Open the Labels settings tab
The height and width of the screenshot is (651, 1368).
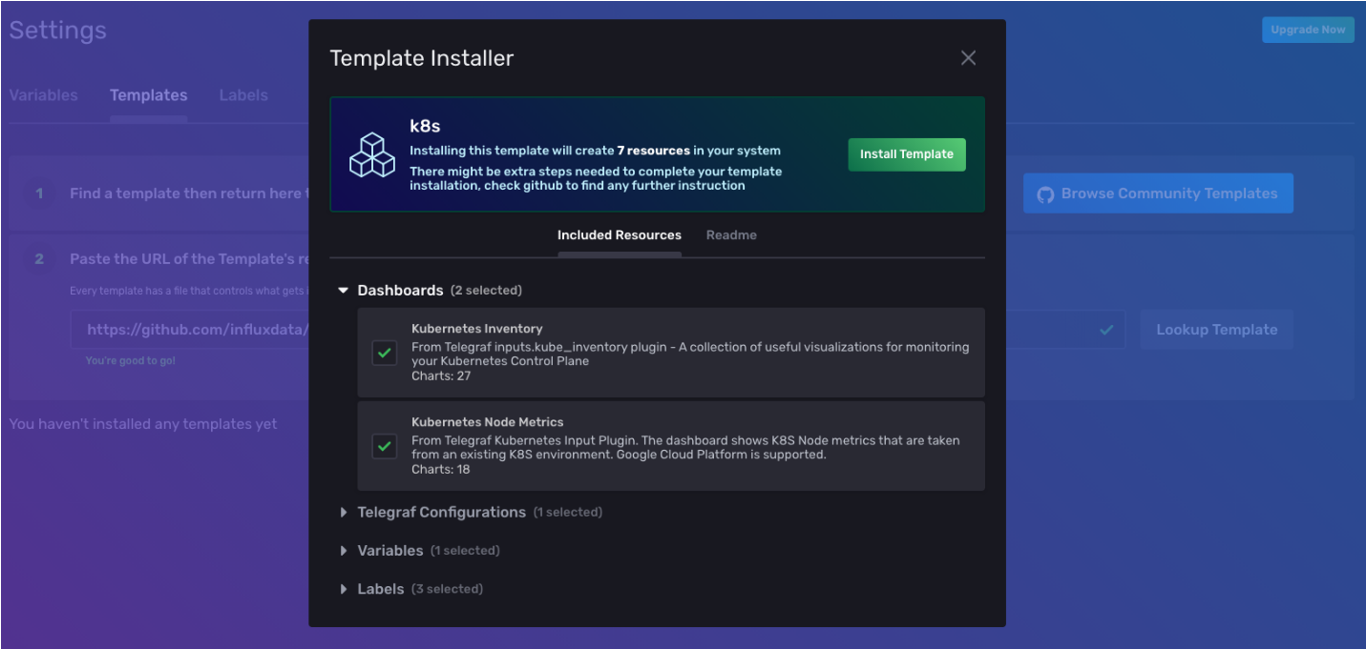click(243, 95)
